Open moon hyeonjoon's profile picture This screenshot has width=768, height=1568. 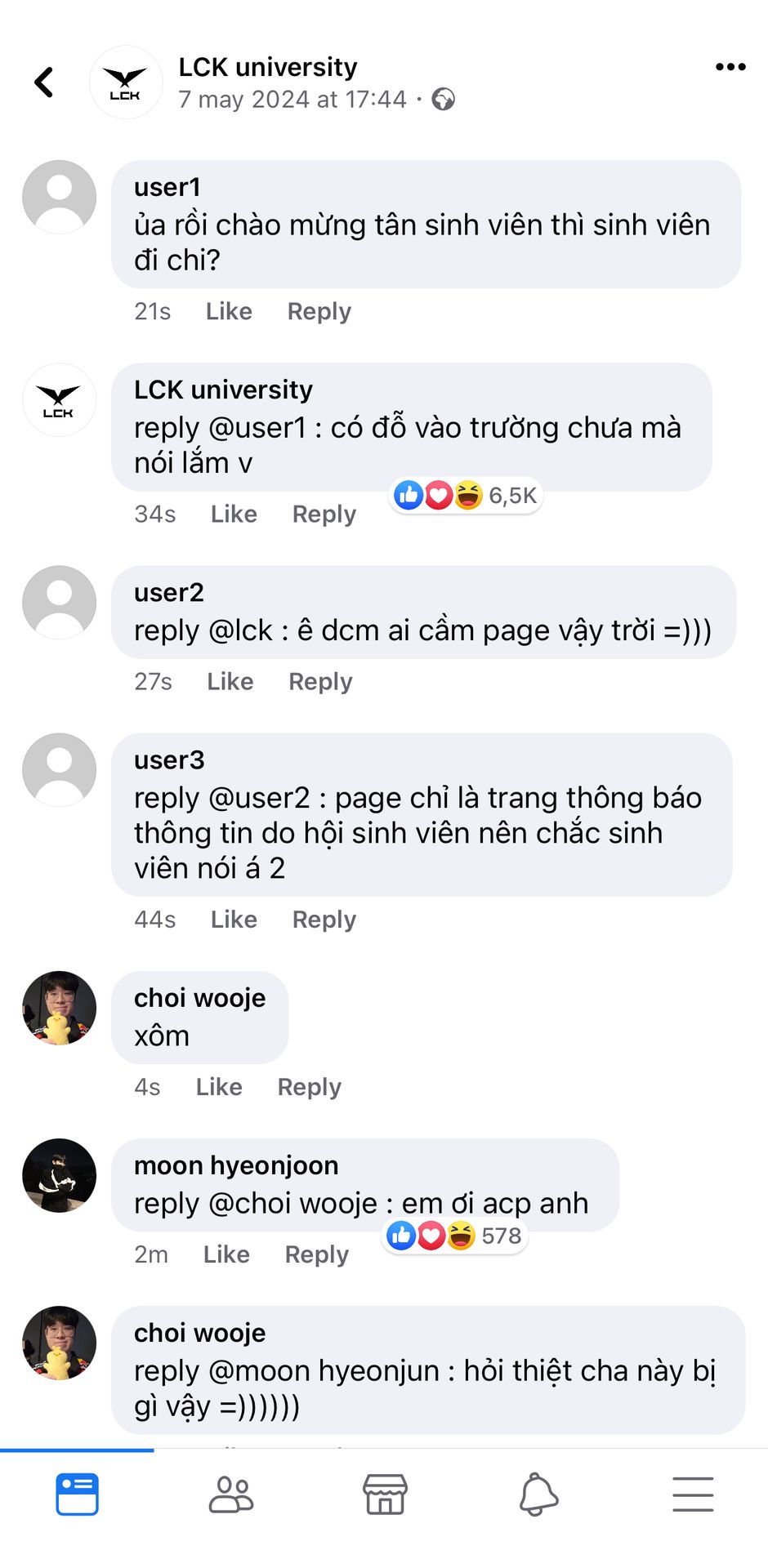coord(59,1175)
